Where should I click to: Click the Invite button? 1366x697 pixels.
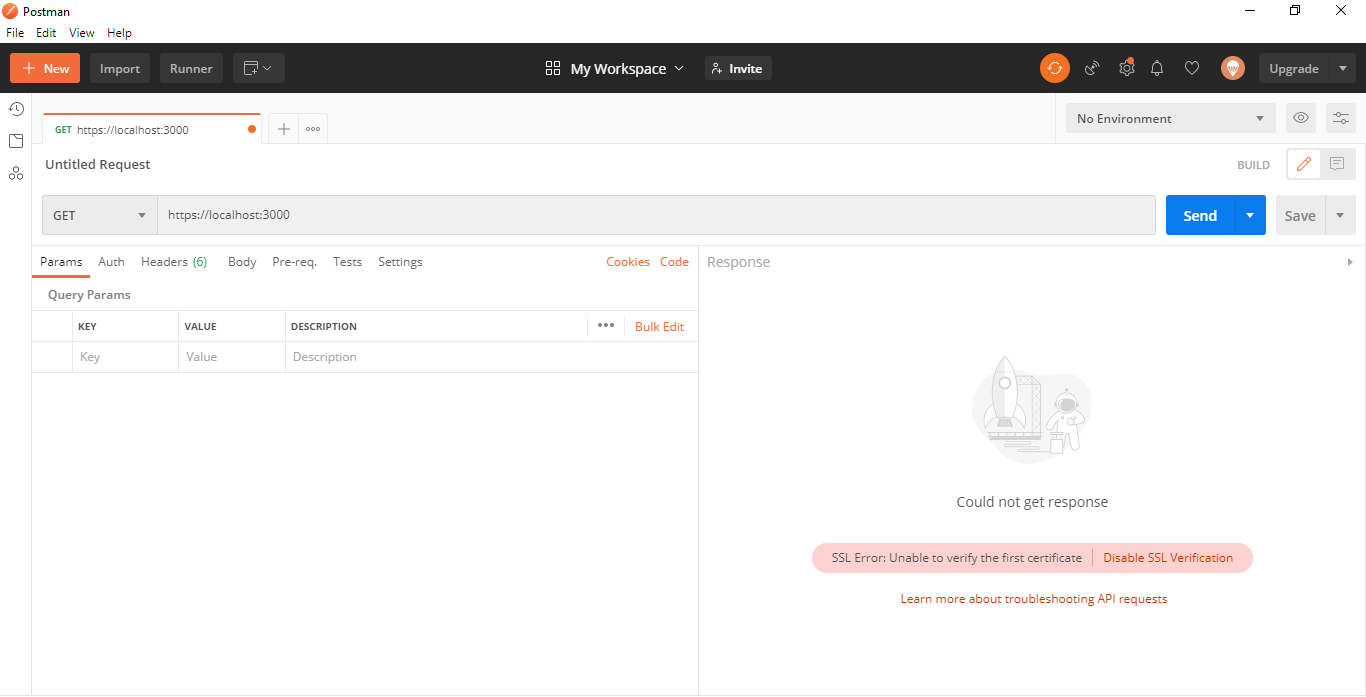tap(738, 68)
